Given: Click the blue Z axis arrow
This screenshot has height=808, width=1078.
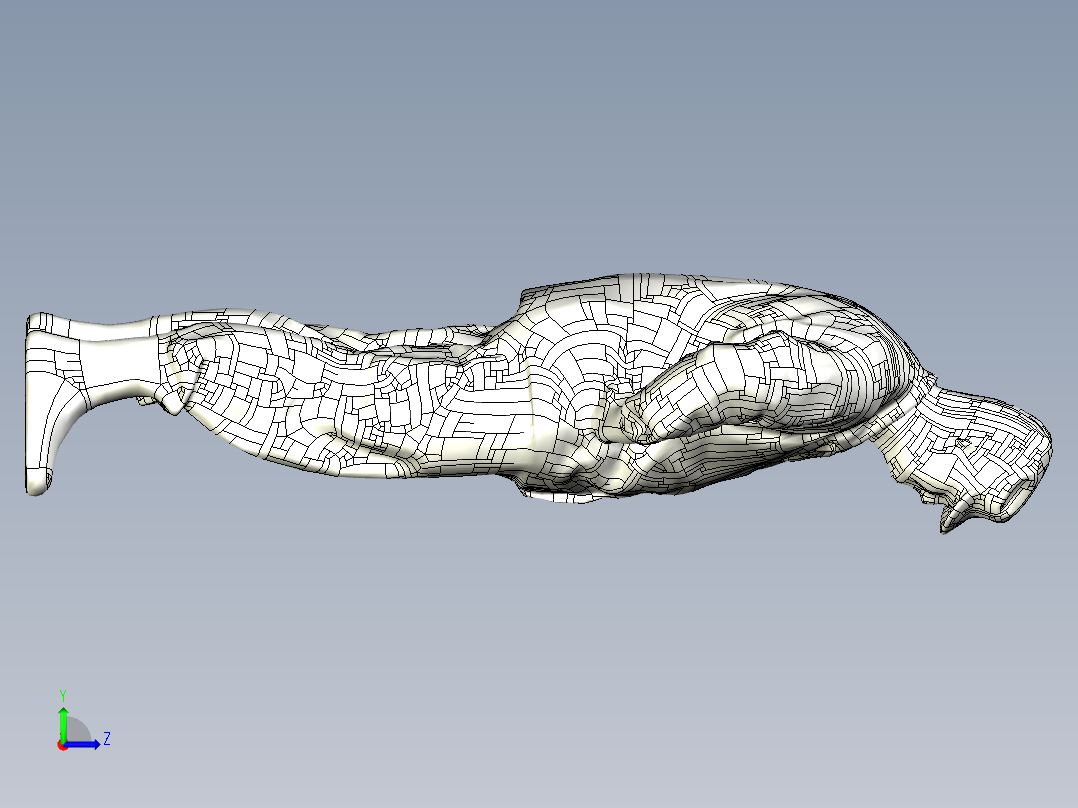Looking at the screenshot, I should [x=82, y=744].
